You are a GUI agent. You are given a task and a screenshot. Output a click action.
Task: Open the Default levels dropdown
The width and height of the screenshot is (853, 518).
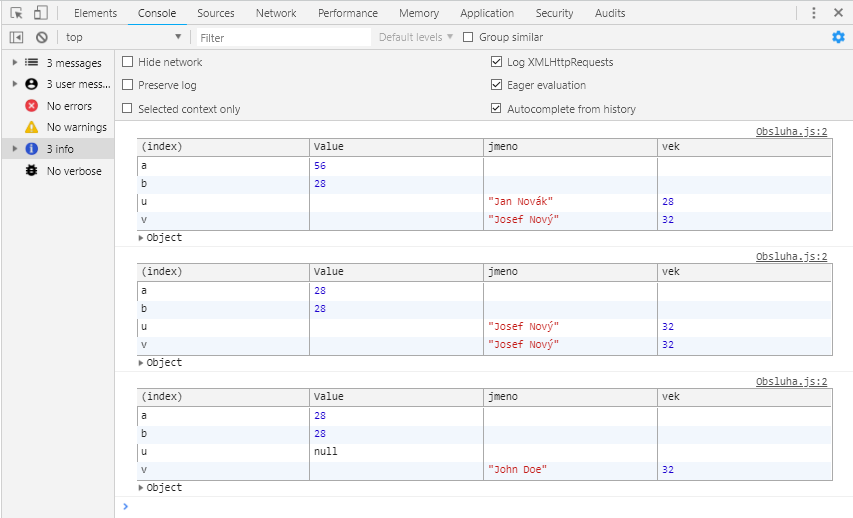[x=415, y=37]
